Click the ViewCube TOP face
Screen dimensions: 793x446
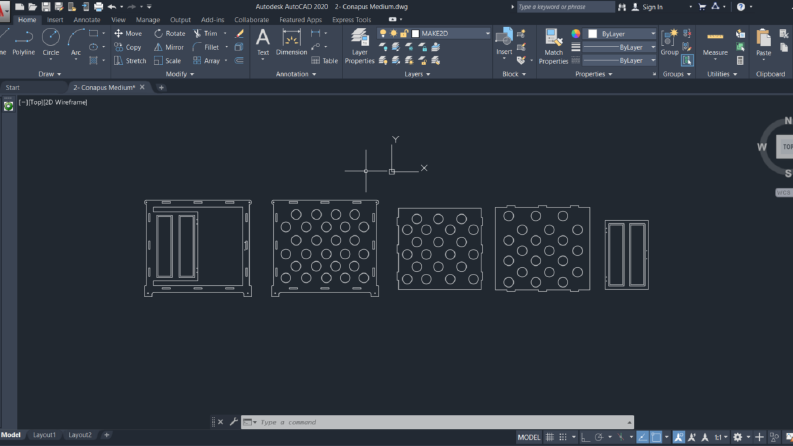pos(785,147)
